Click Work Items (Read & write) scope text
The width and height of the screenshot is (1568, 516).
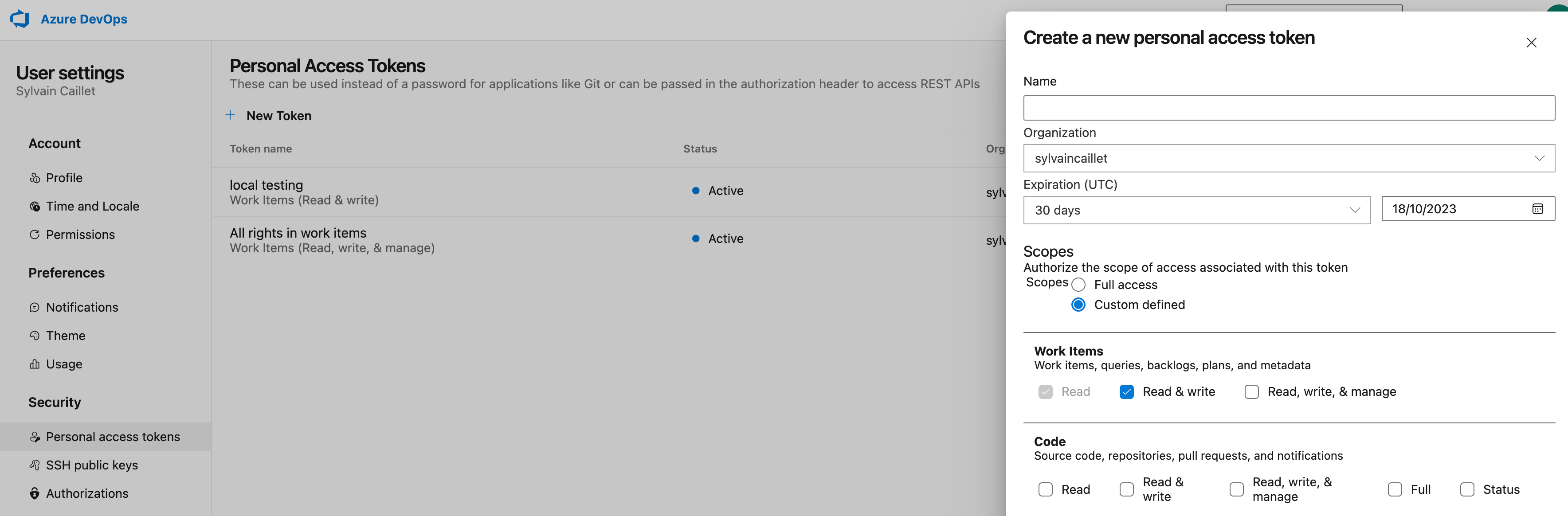(304, 200)
